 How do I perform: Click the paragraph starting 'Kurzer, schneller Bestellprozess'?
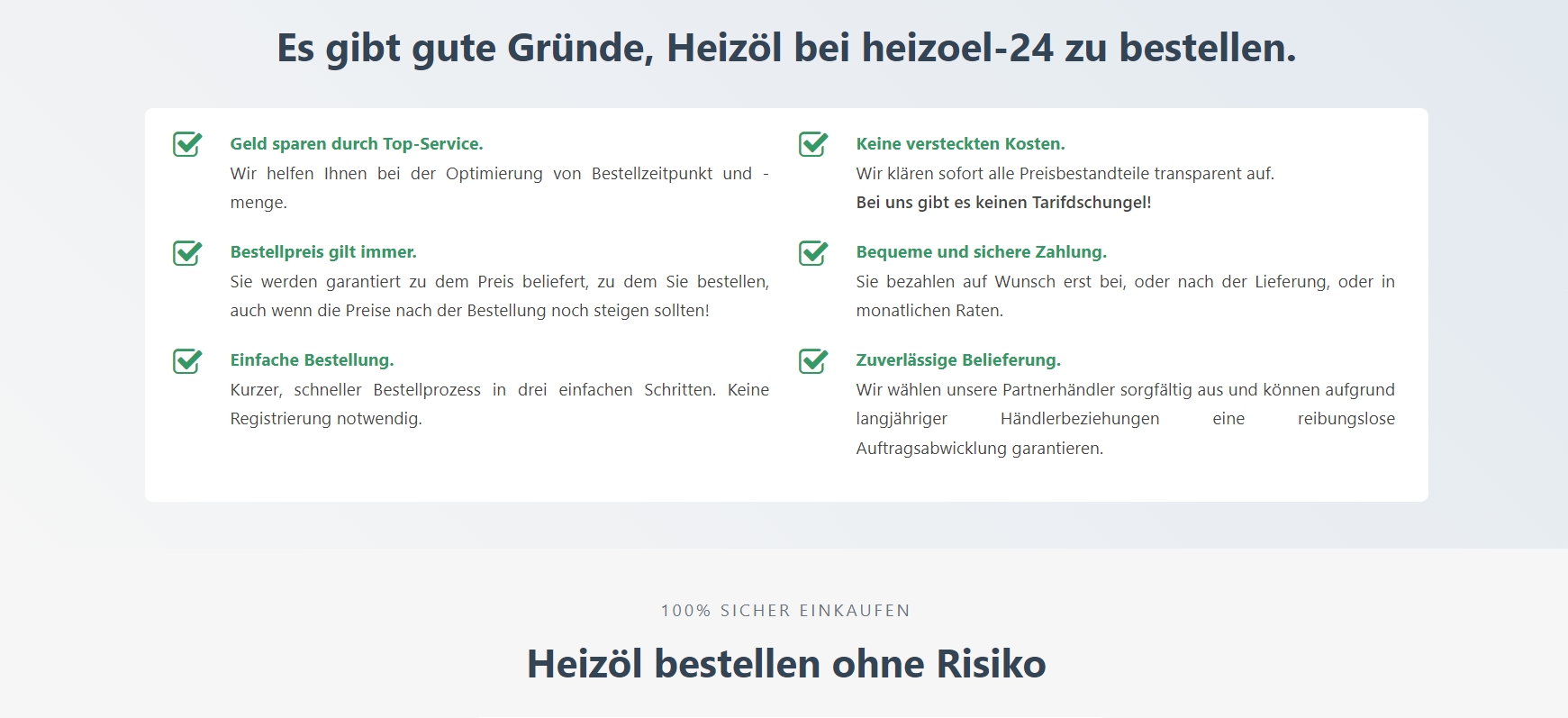(500, 404)
